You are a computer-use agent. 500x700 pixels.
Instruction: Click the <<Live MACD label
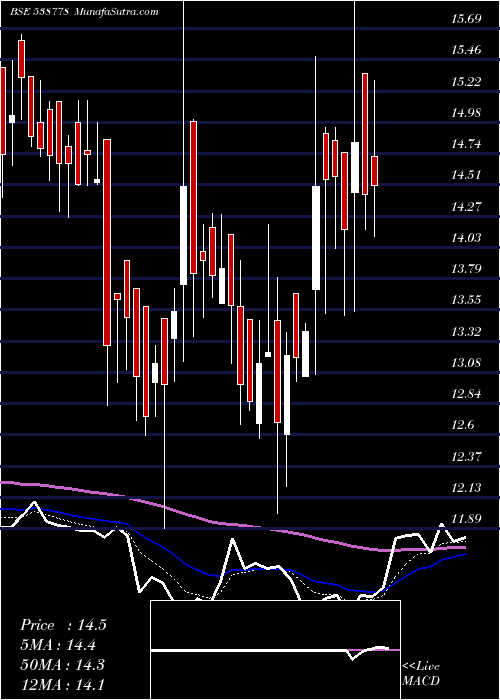(x=421, y=674)
